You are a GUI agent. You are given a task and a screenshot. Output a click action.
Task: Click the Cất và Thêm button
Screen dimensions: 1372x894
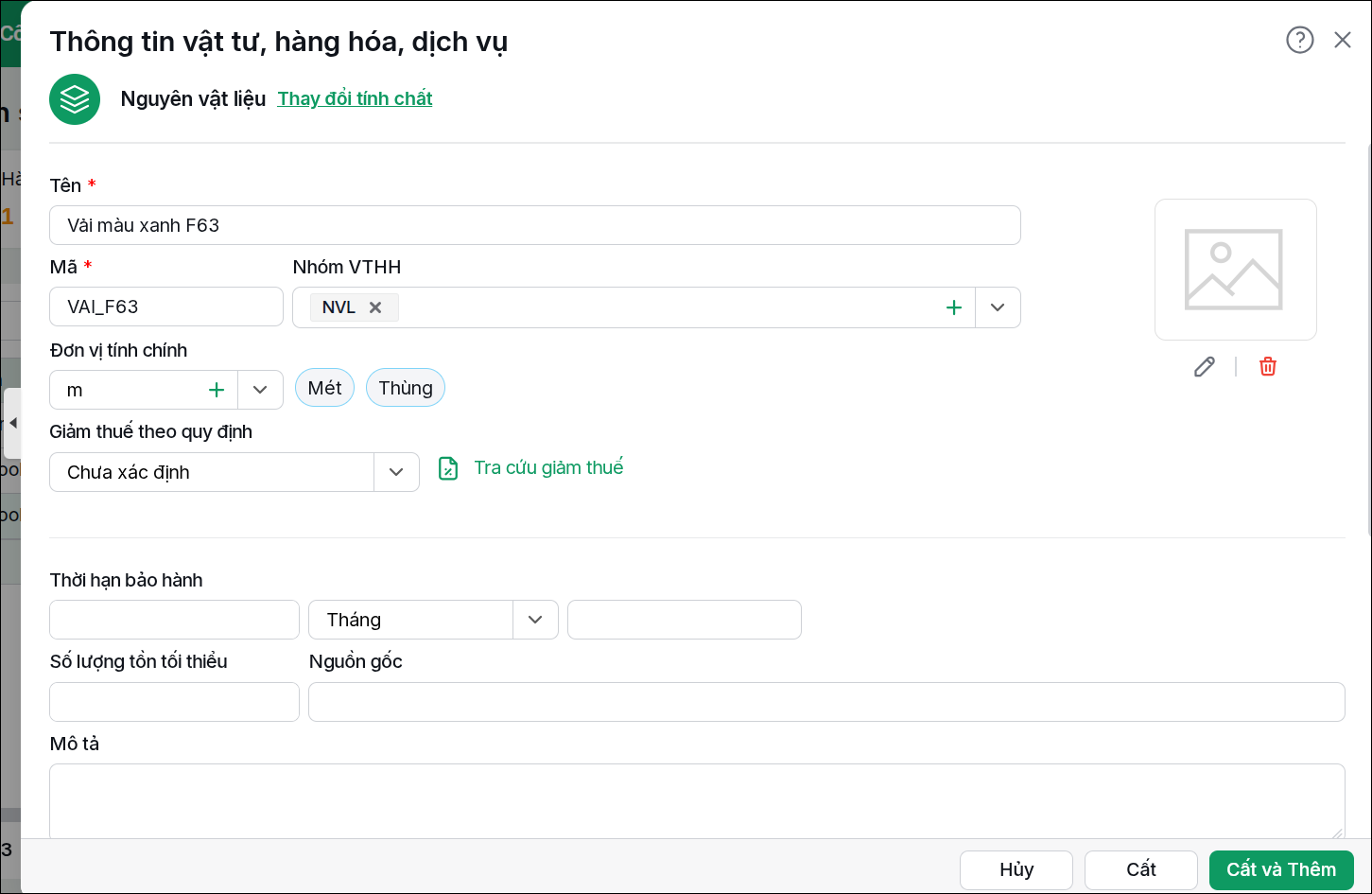tap(1281, 870)
